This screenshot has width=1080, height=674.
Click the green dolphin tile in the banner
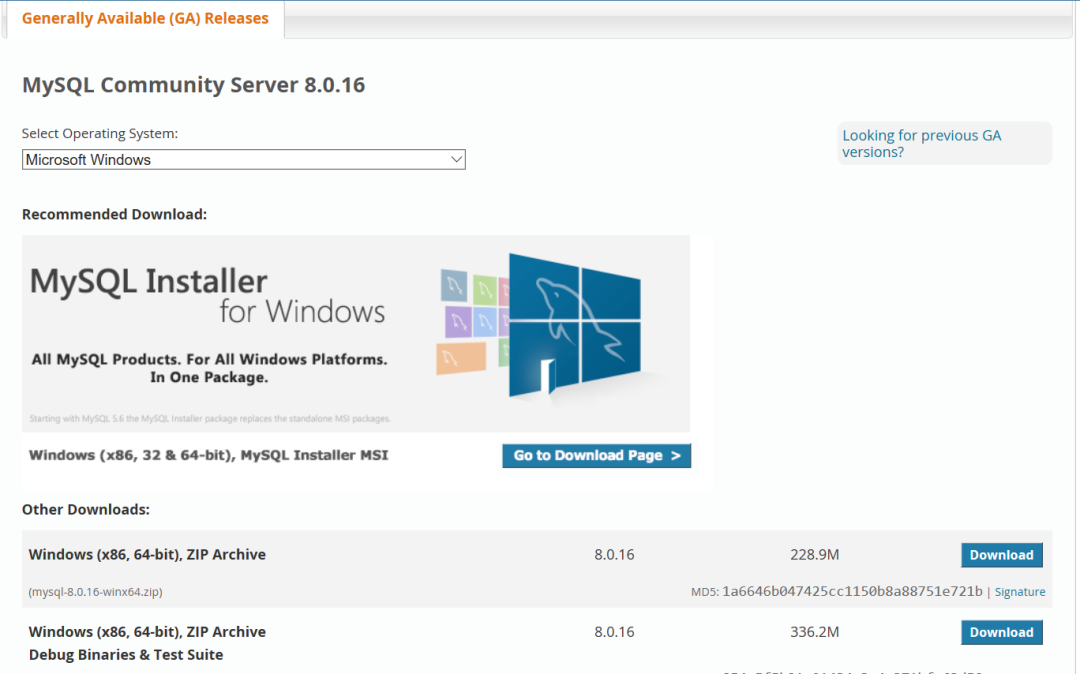tap(485, 291)
